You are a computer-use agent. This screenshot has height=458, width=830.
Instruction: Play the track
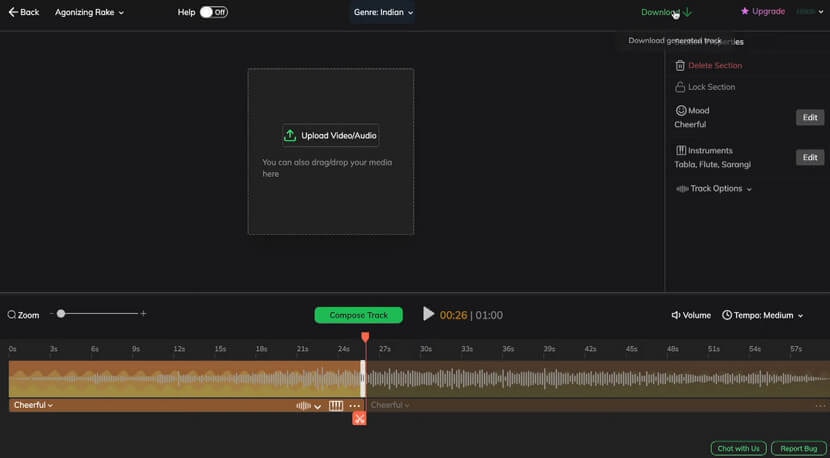(428, 314)
